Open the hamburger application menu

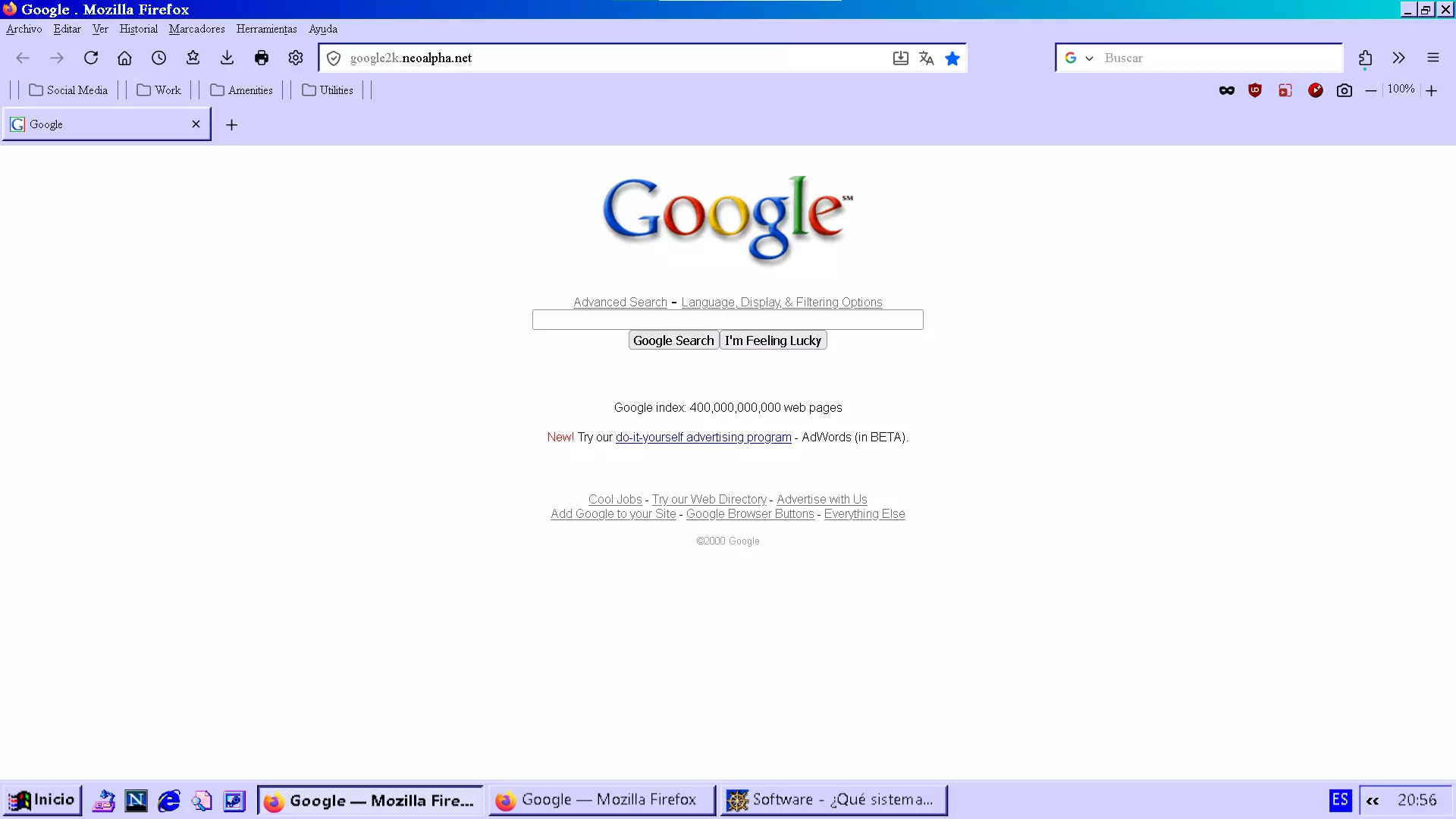[x=1432, y=58]
